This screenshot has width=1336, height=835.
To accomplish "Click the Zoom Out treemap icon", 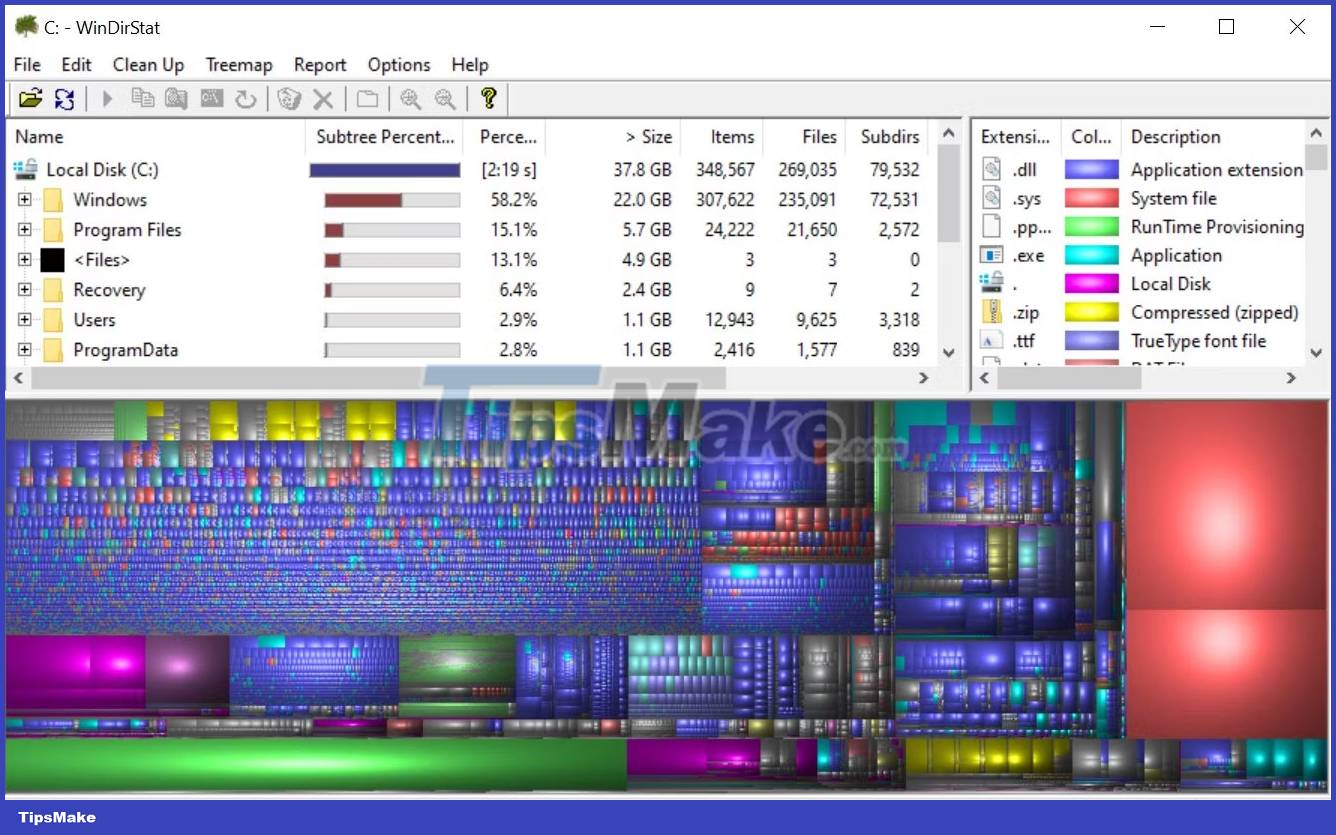I will pyautogui.click(x=446, y=98).
